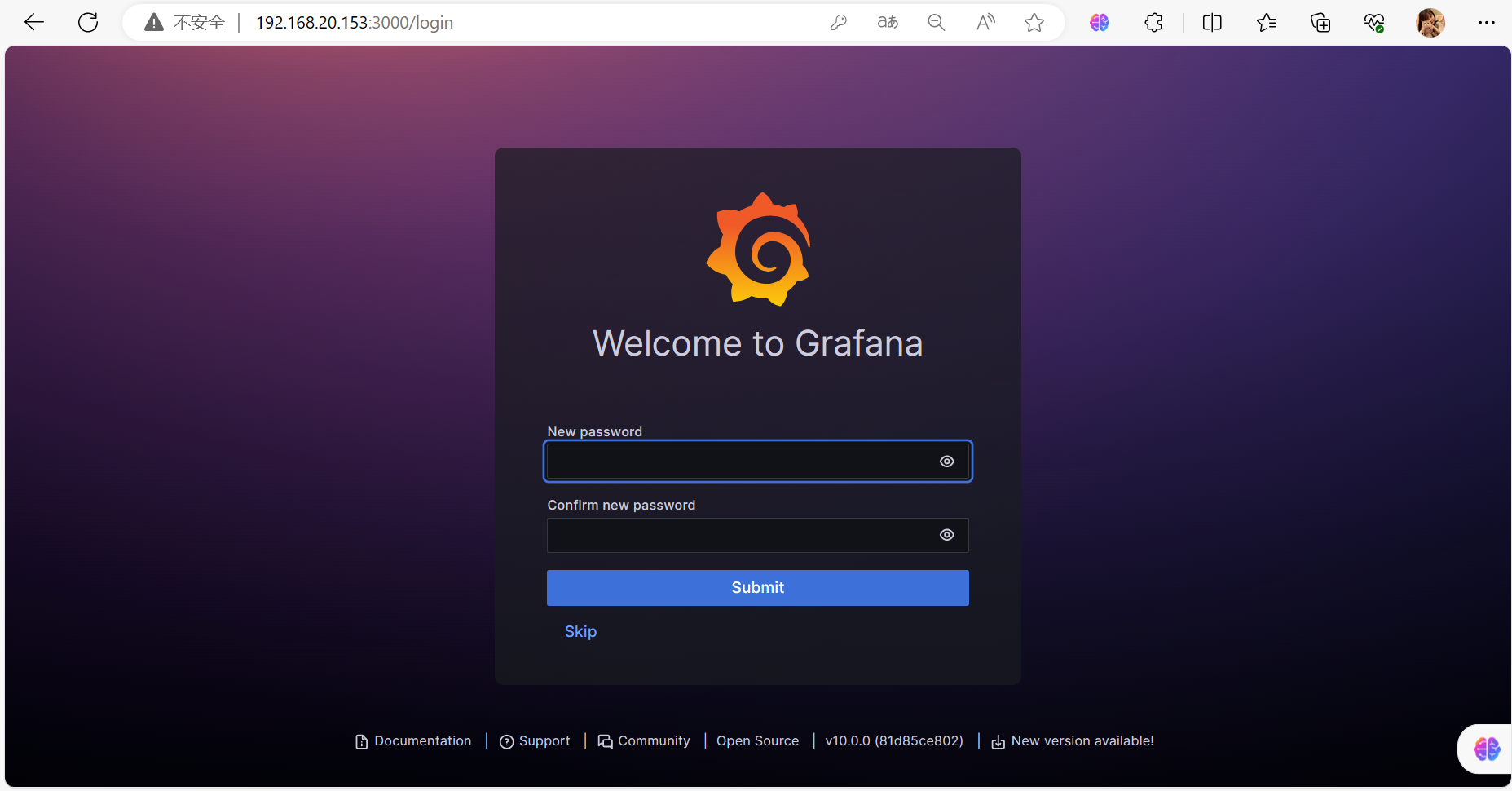Open the Support footer link
Viewport: 1512px width, 791px height.
[535, 741]
